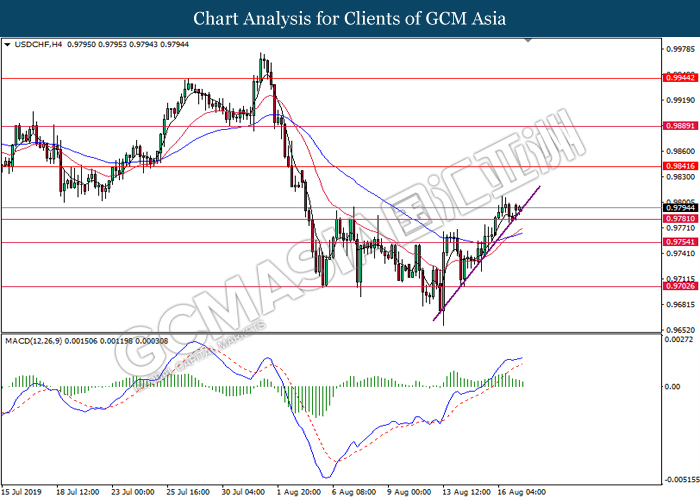Click the 15 Jul 2019 date label
The image size is (700, 500).
pos(23,491)
